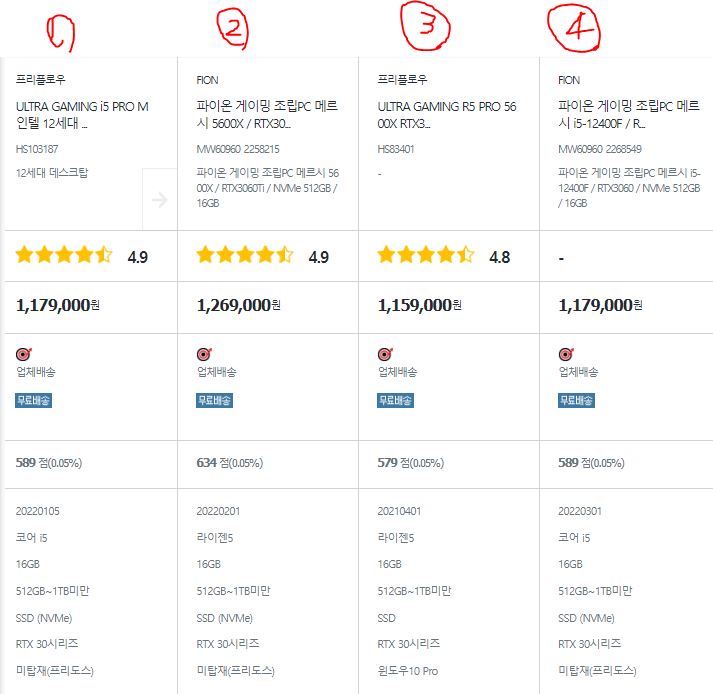This screenshot has width=713, height=694.
Task: Click the next arrow beside the first product
Action: (160, 200)
